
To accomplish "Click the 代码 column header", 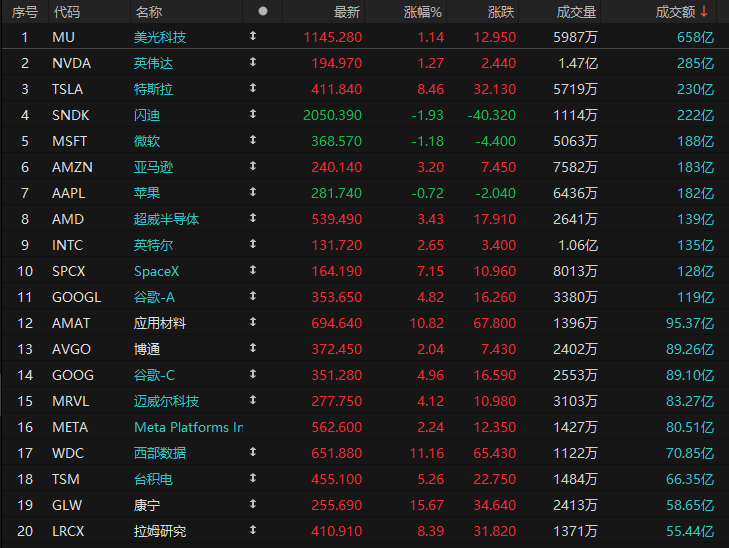I will [67, 12].
